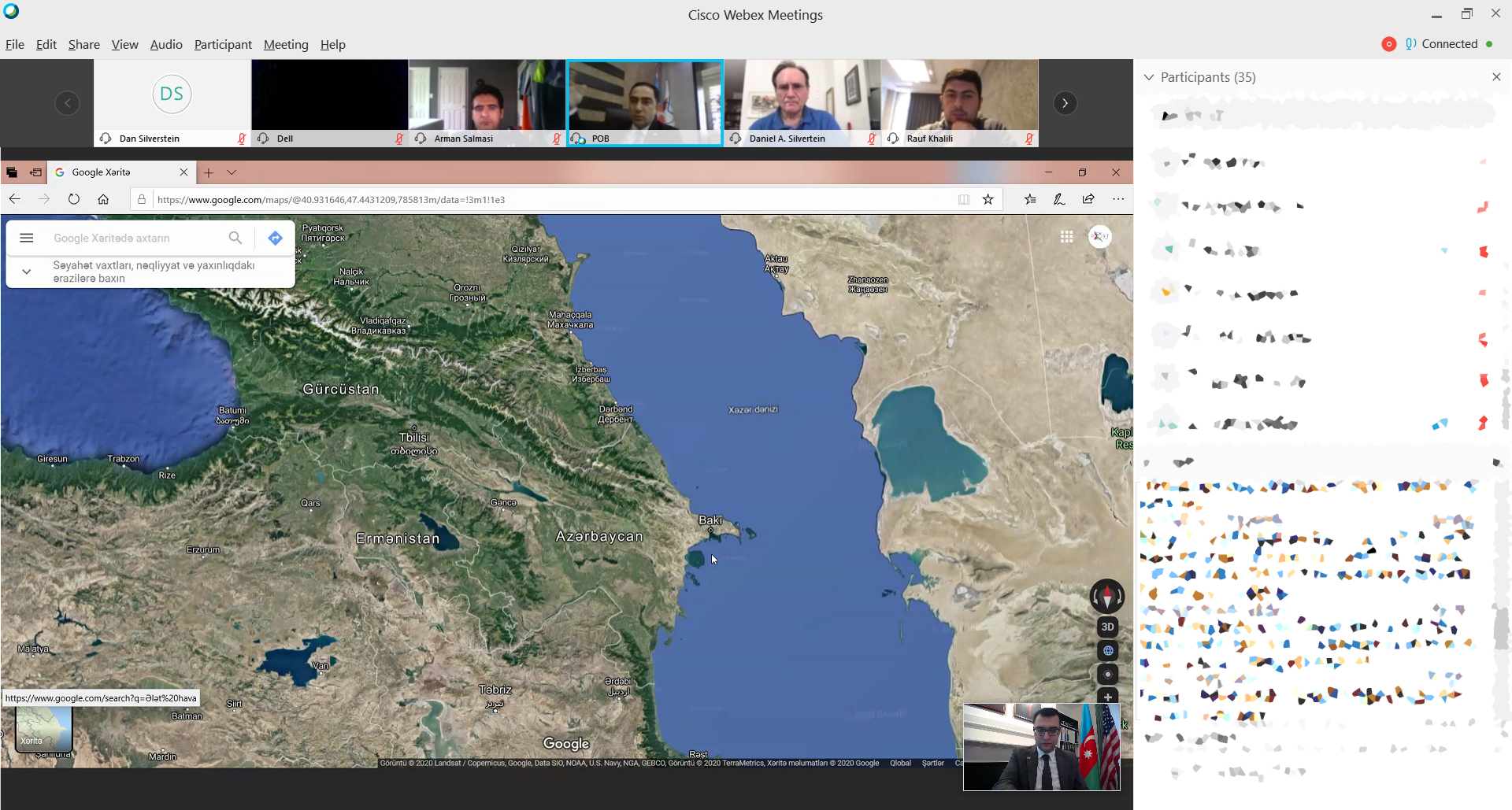Toggle 3D view on the map
This screenshot has width=1512, height=810.
pos(1107,627)
